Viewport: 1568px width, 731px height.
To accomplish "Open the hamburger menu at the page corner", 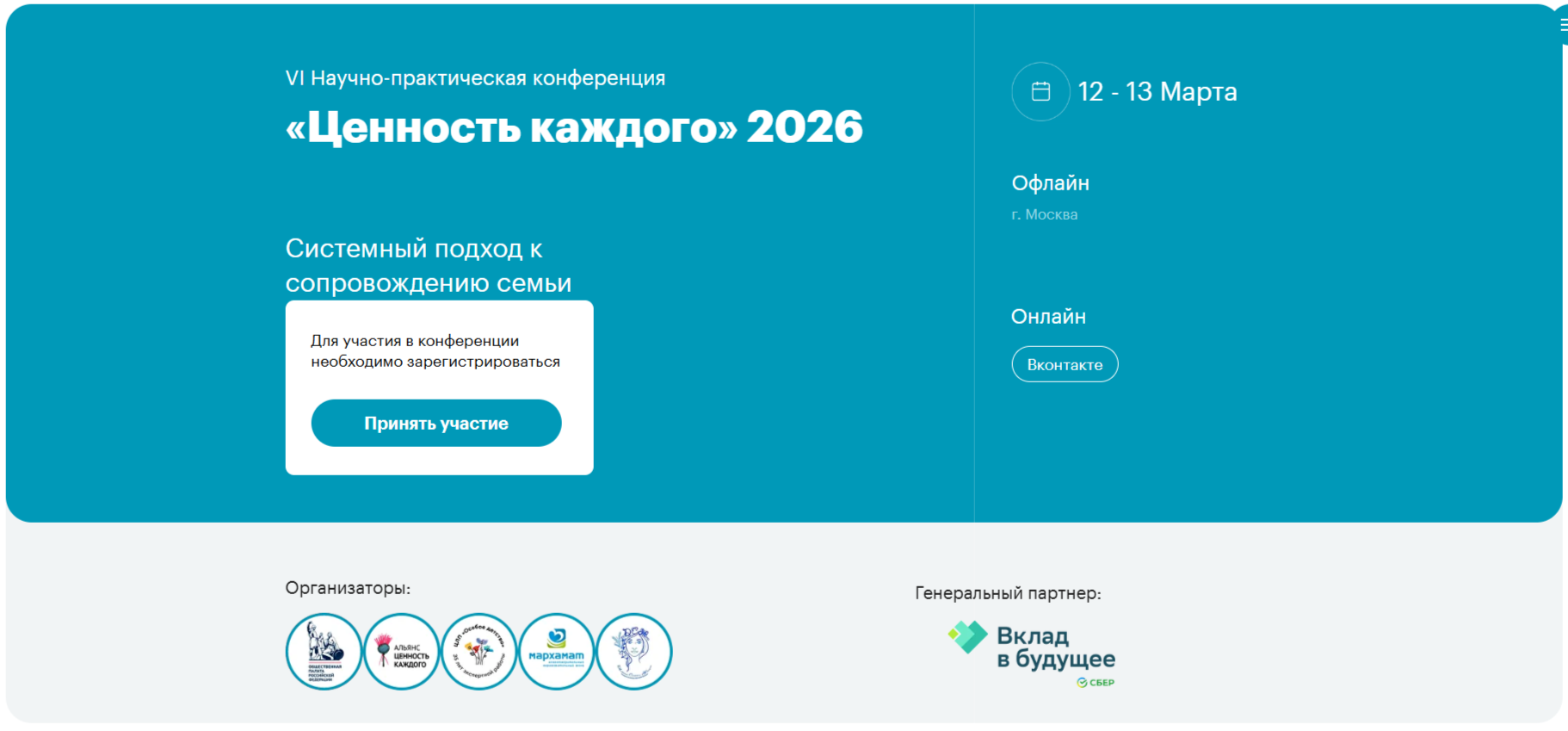I will coord(1563,26).
